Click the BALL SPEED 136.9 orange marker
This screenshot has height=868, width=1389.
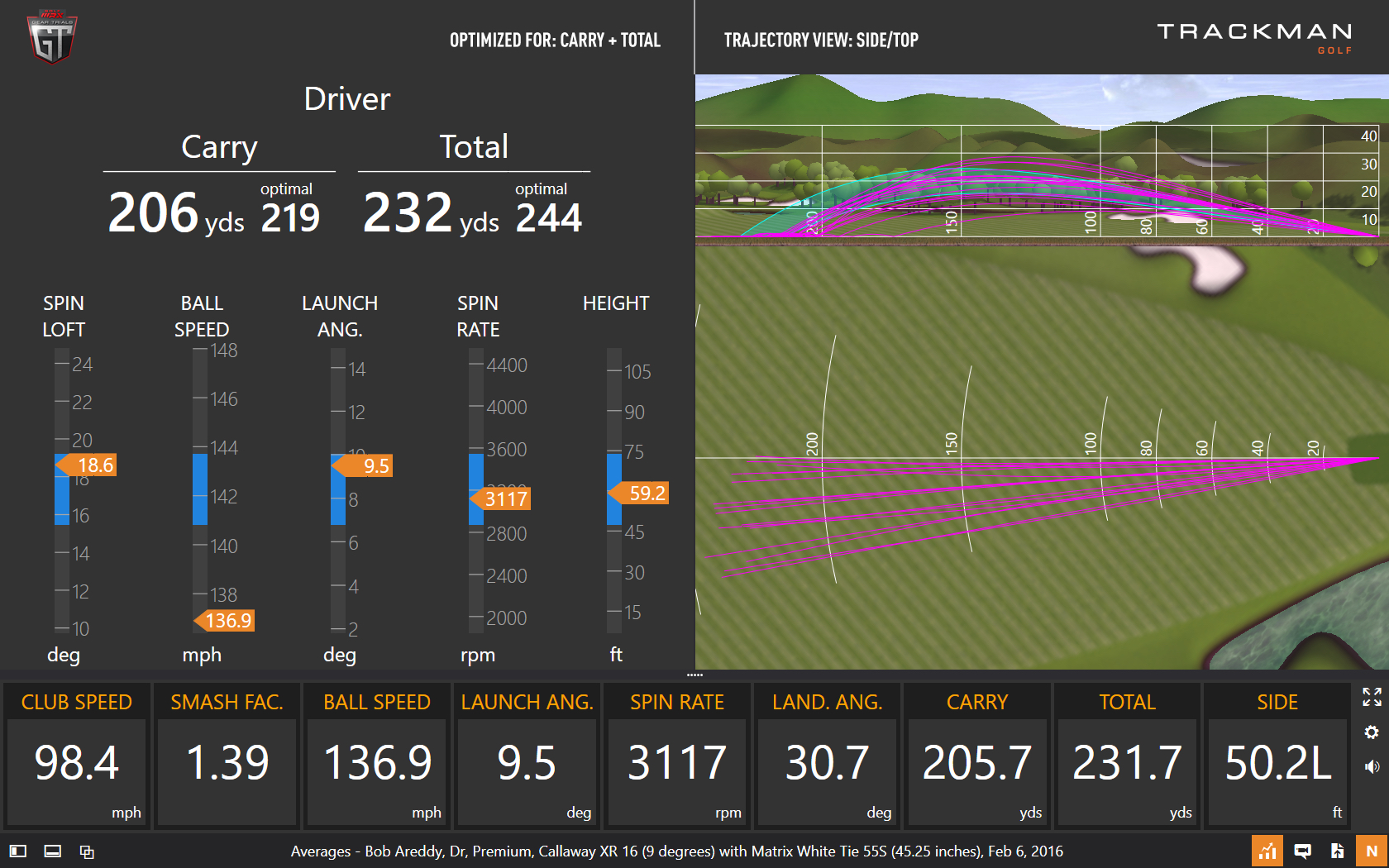click(x=224, y=621)
